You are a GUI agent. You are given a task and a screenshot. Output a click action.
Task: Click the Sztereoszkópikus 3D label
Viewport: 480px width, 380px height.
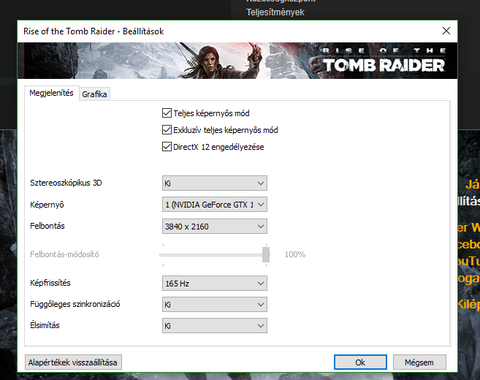click(66, 183)
